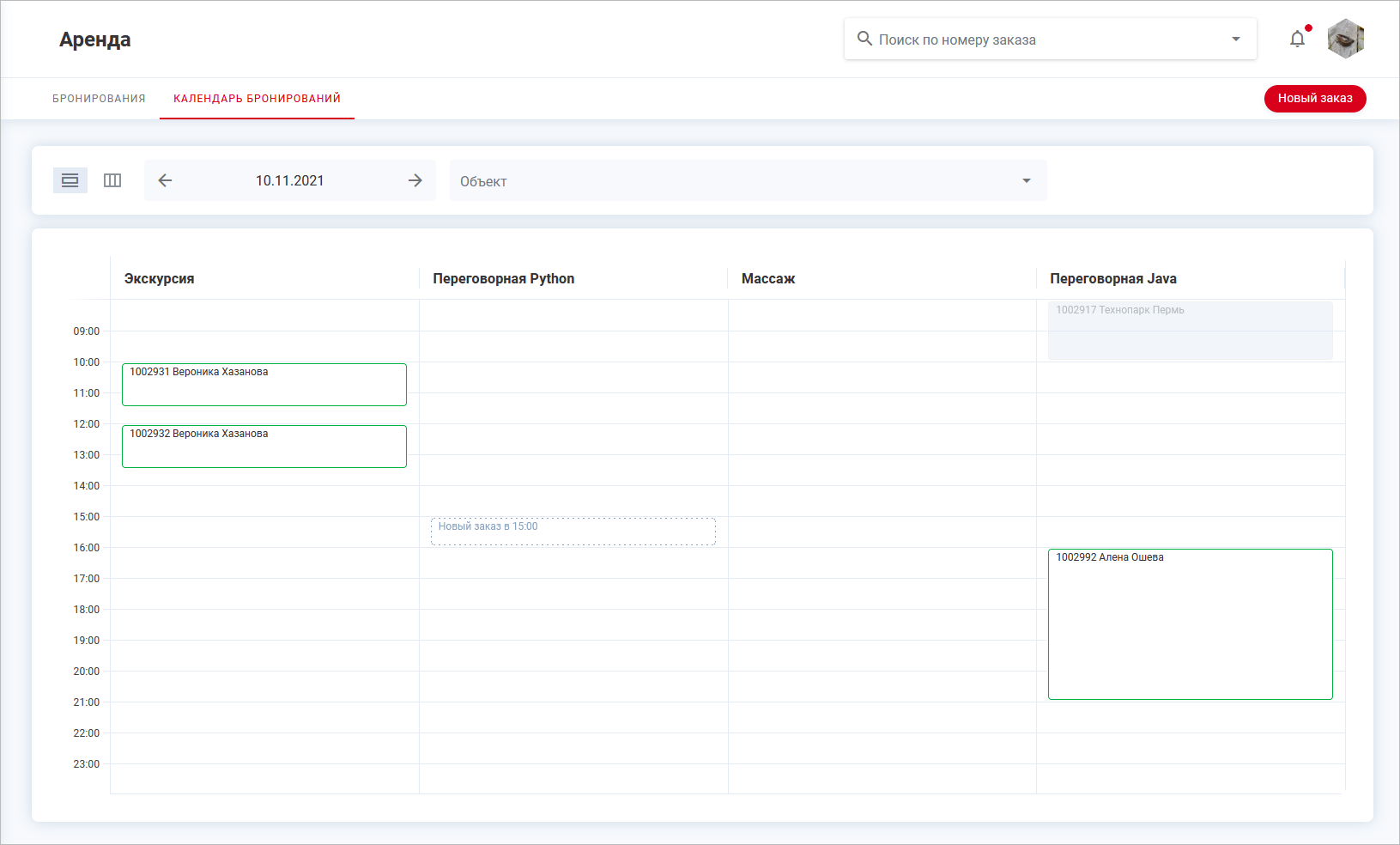Open user profile avatar
This screenshot has height=845, width=1400.
coord(1345,40)
